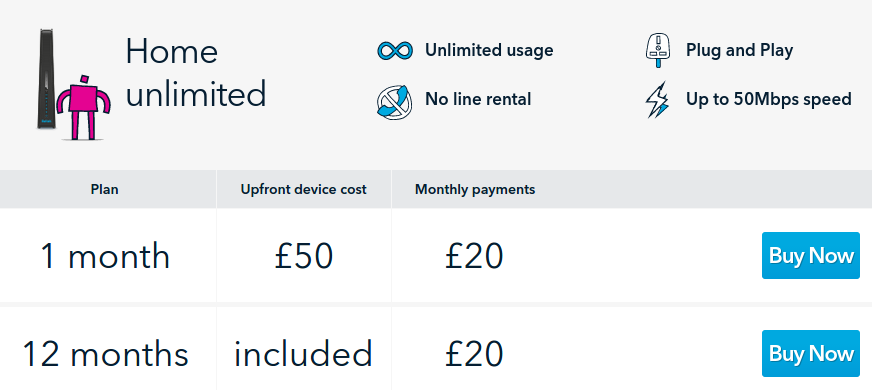Click the plug icon beside Plug and Play
The image size is (872, 390).
pyautogui.click(x=658, y=51)
